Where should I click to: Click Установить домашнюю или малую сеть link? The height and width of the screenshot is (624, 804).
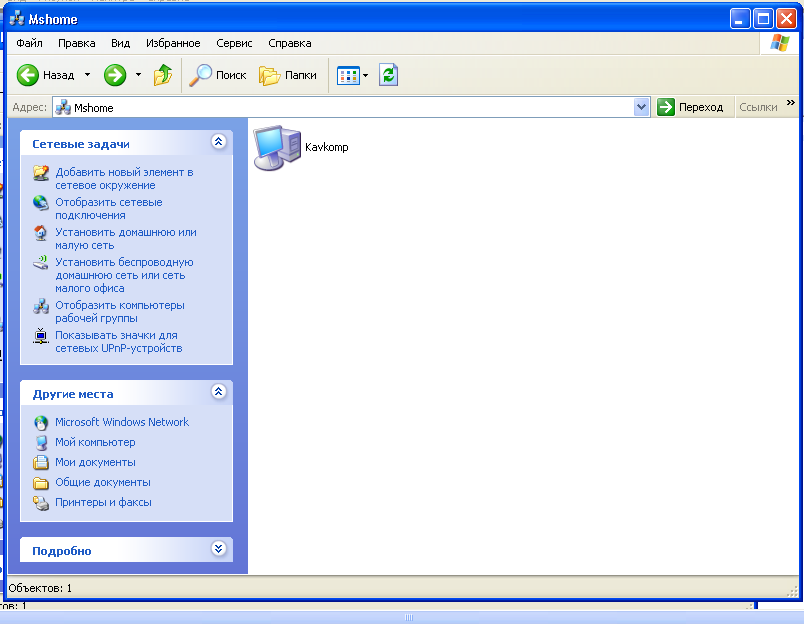pyautogui.click(x=126, y=239)
